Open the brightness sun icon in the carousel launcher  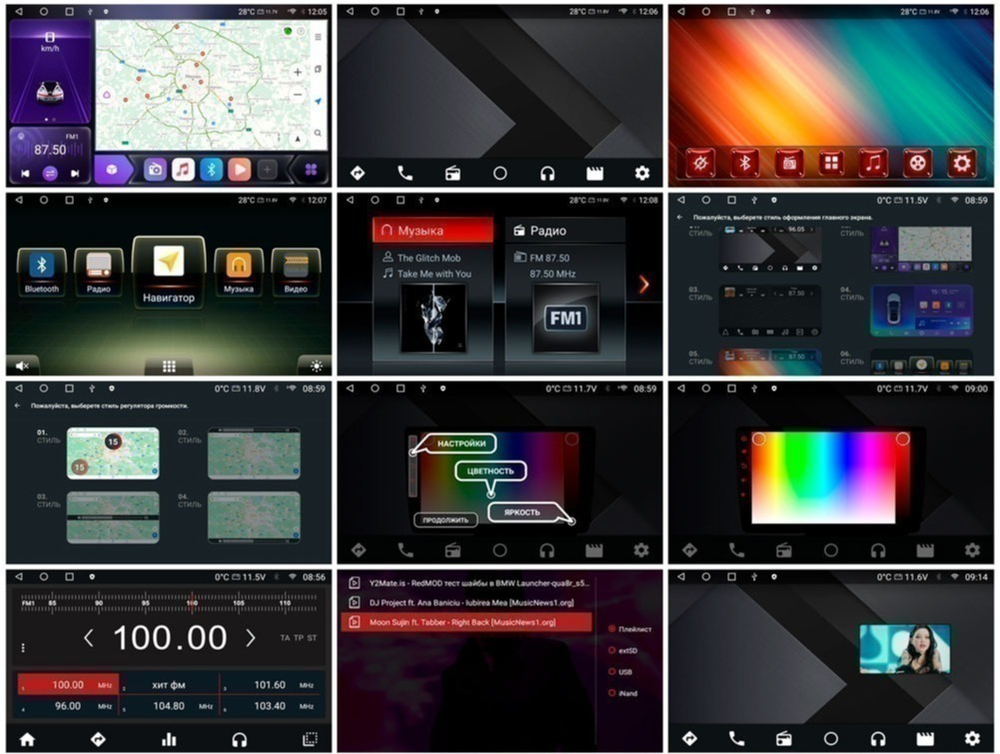coord(316,366)
